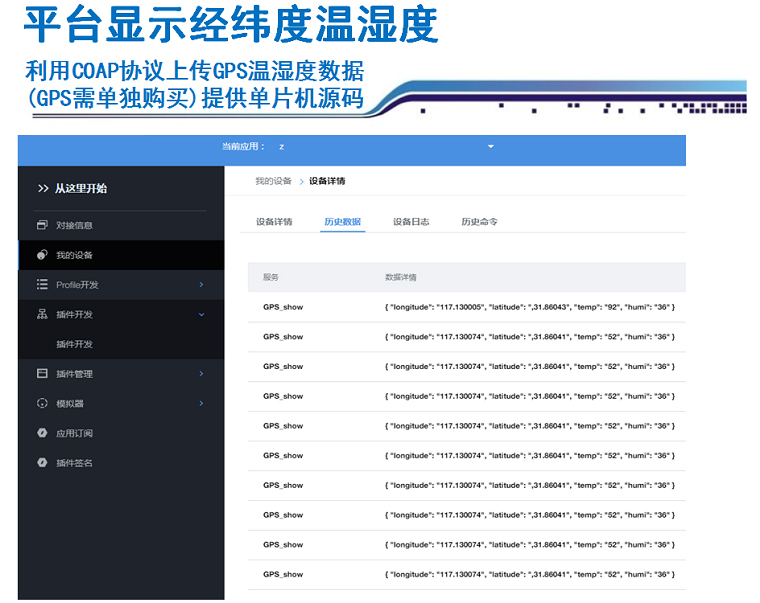Click the 设备详情 breadcrumb text
Image resolution: width=760 pixels, height=603 pixels.
point(327,181)
